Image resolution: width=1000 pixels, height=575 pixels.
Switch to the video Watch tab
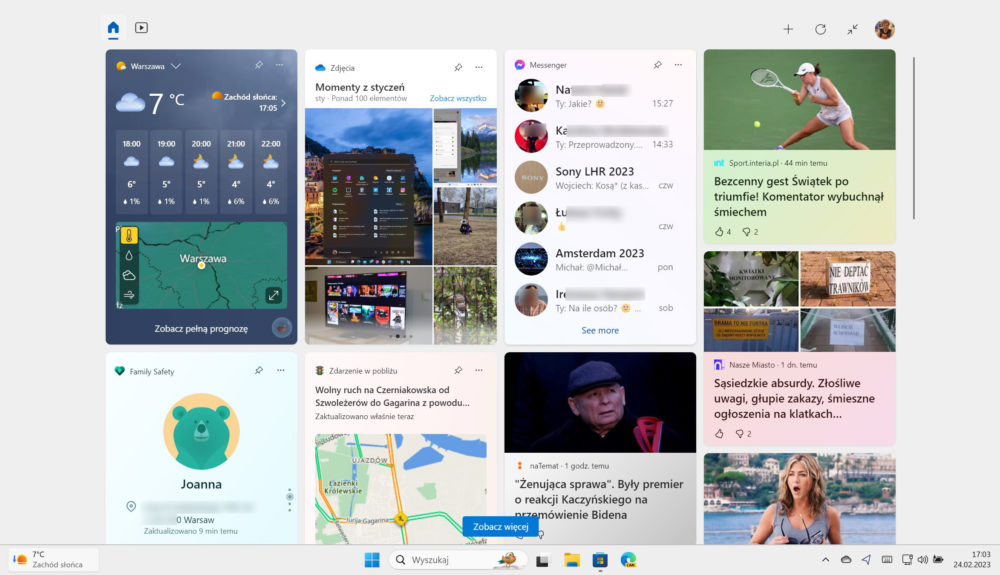tap(142, 27)
